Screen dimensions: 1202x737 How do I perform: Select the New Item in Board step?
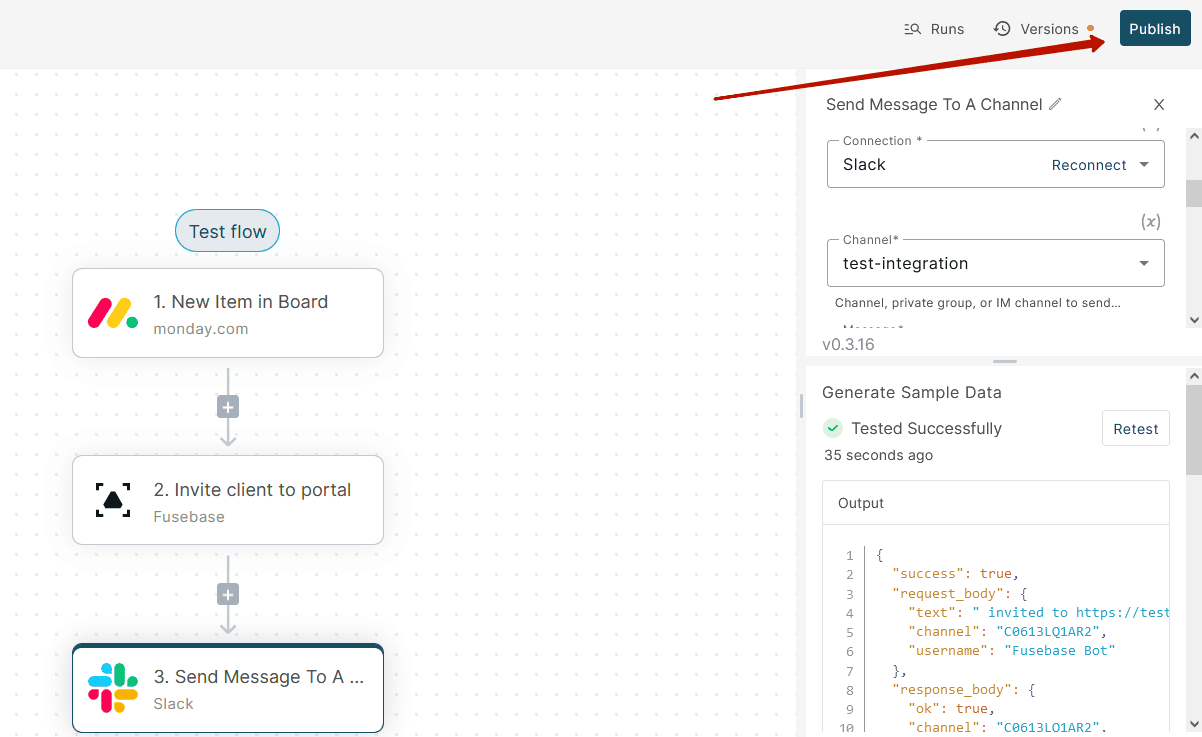(x=228, y=313)
